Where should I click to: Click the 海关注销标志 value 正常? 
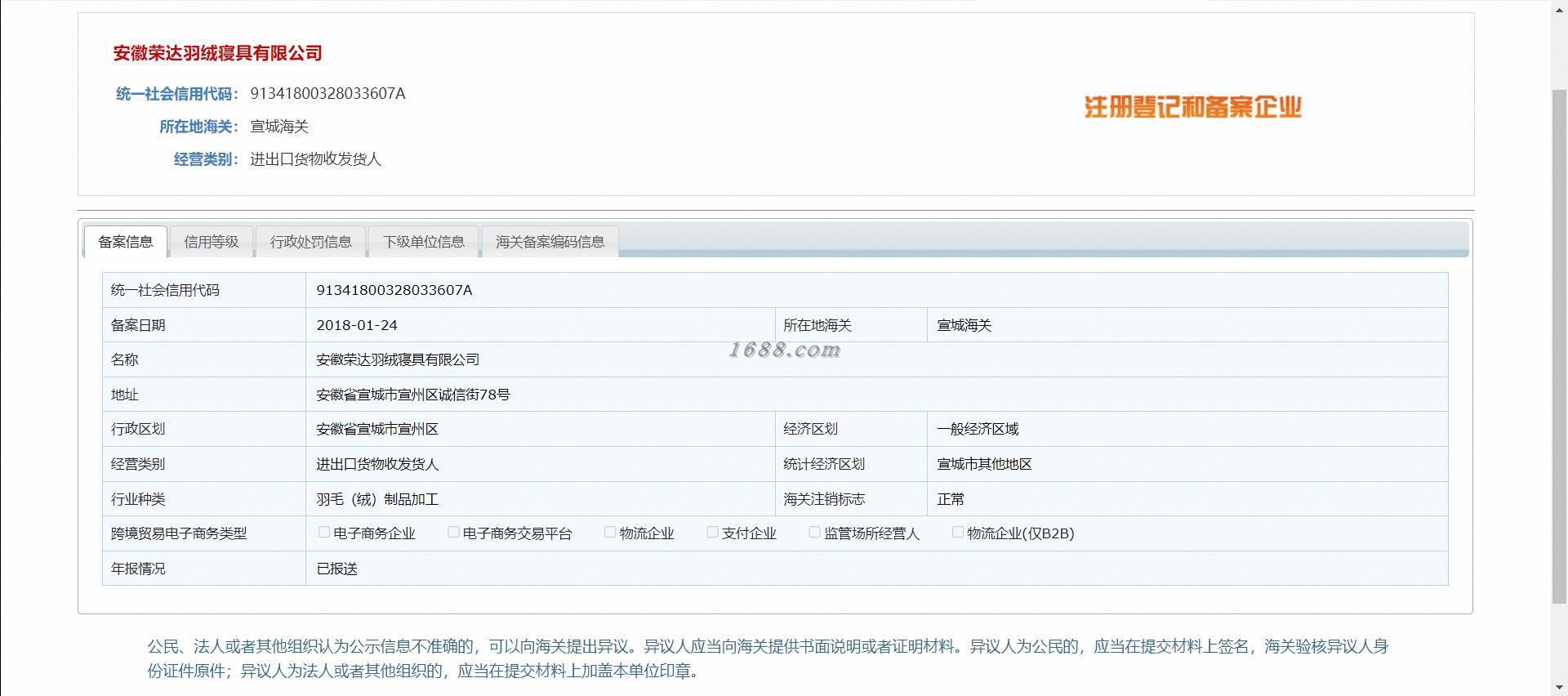pyautogui.click(x=951, y=499)
